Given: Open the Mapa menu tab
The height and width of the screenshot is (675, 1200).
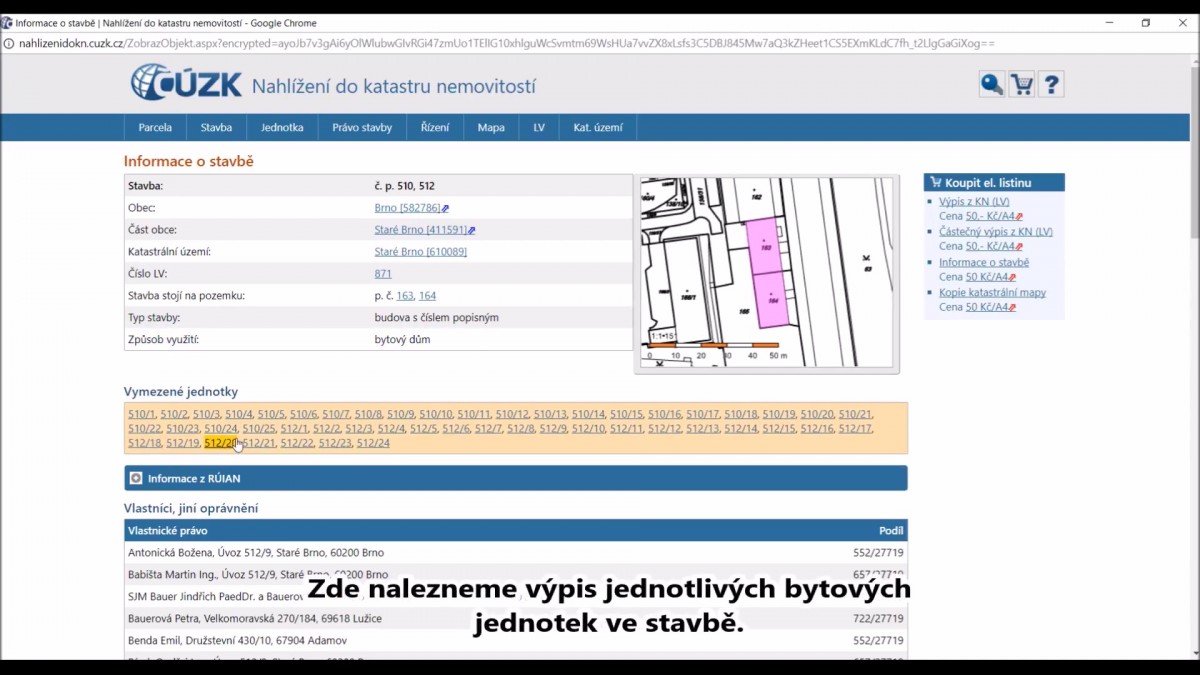Looking at the screenshot, I should pyautogui.click(x=491, y=127).
